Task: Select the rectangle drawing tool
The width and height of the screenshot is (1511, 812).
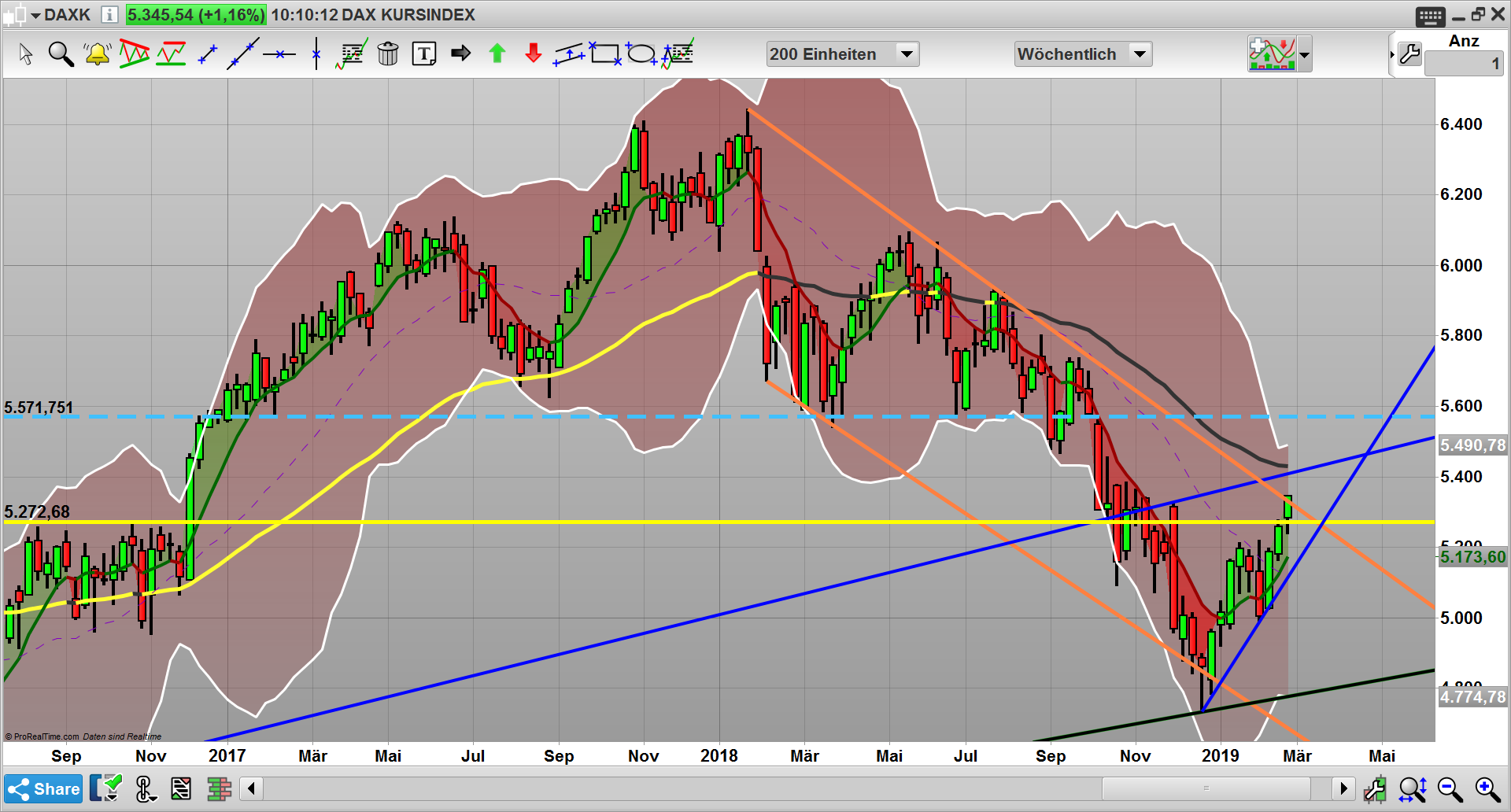Action: [x=605, y=54]
